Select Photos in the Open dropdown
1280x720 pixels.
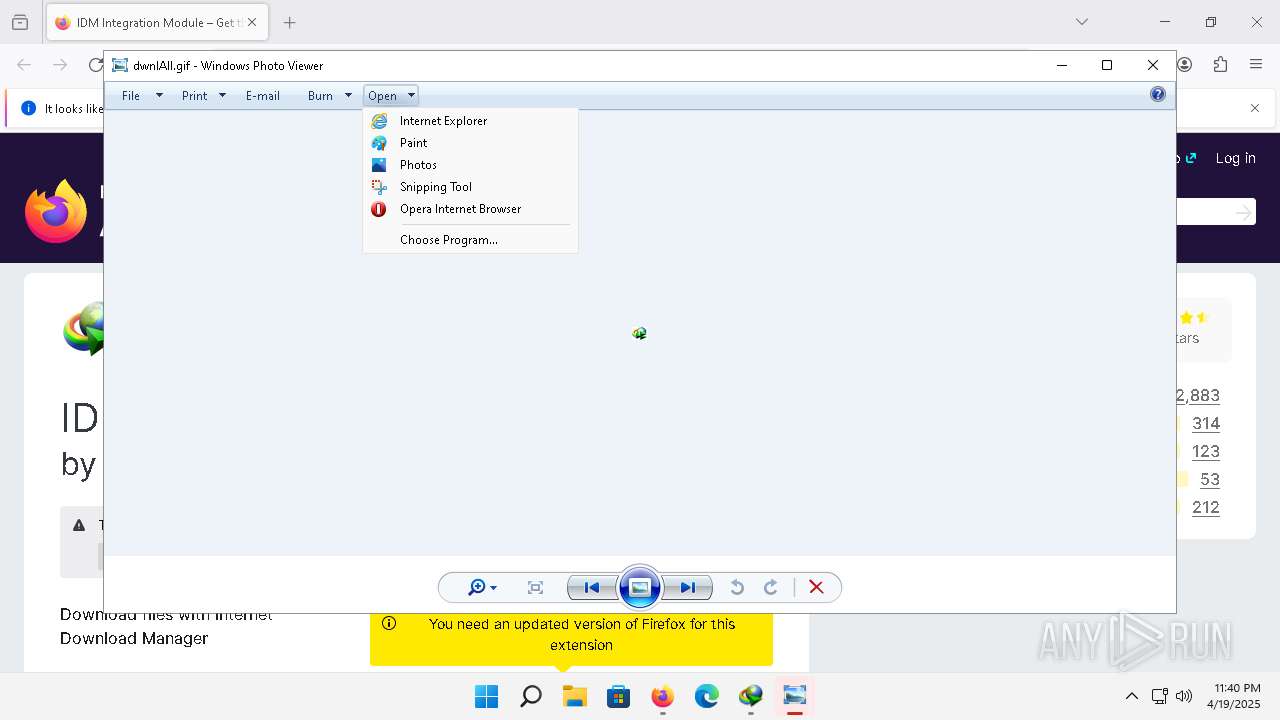[470, 165]
